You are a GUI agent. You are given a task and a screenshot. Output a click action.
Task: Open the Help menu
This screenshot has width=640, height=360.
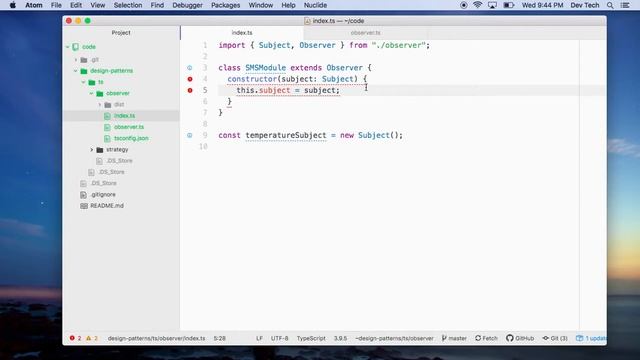[x=288, y=5]
